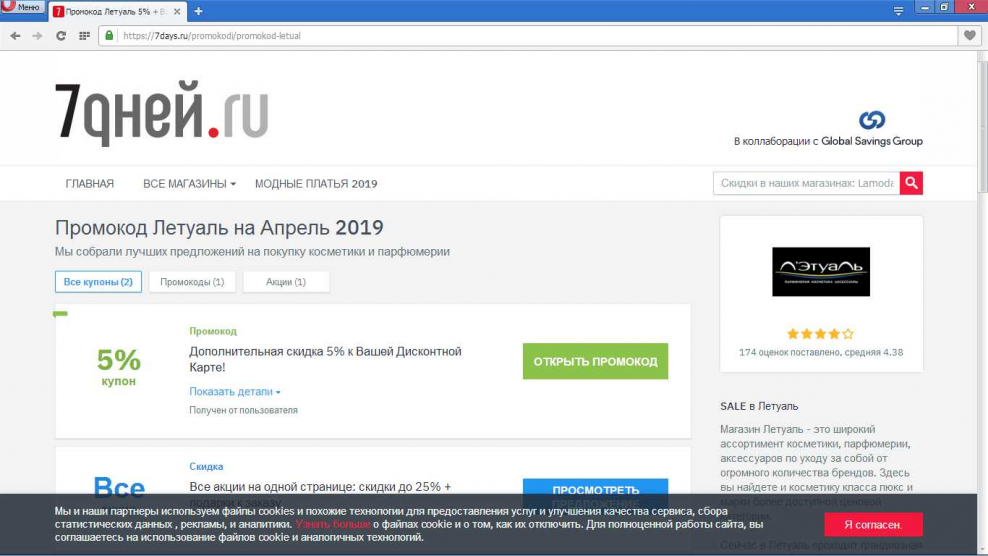Expand the ВСЕ МАГАЗИНЫ dropdown menu
Viewport: 988px width, 556px height.
[189, 184]
